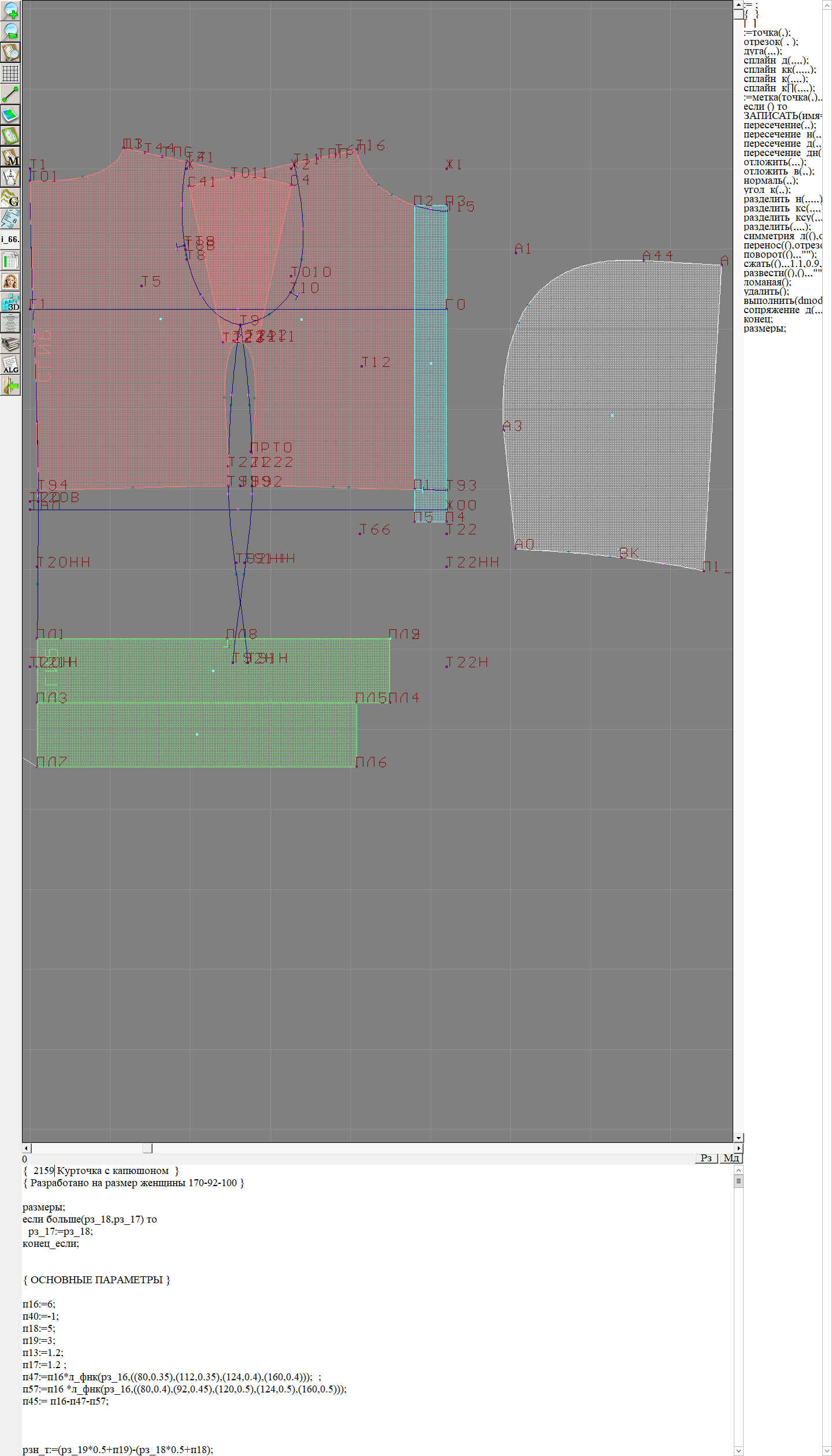This screenshot has width=832, height=1456.
Task: Select the line segment tool icon
Action: pos(10,94)
